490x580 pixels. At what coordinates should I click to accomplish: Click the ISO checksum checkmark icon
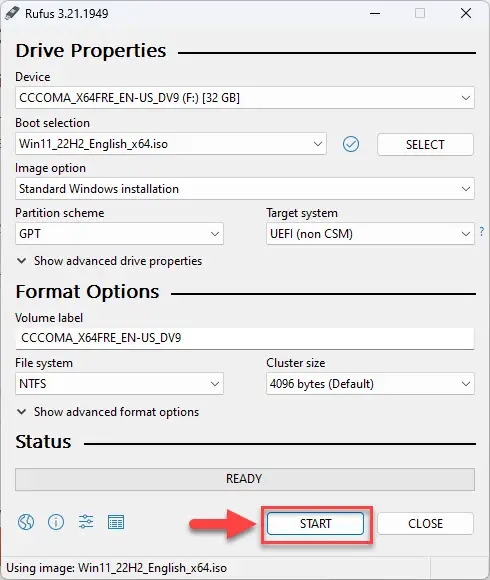tap(351, 144)
